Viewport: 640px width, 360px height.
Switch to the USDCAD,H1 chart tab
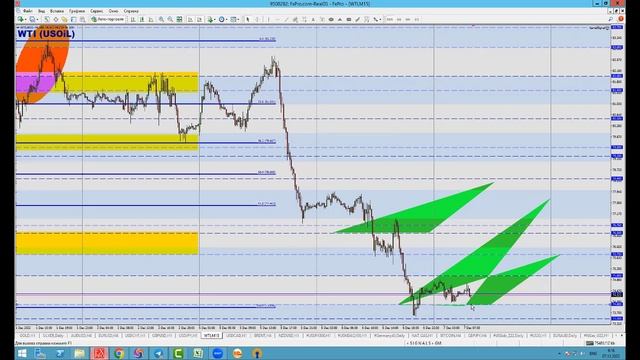(x=237, y=336)
